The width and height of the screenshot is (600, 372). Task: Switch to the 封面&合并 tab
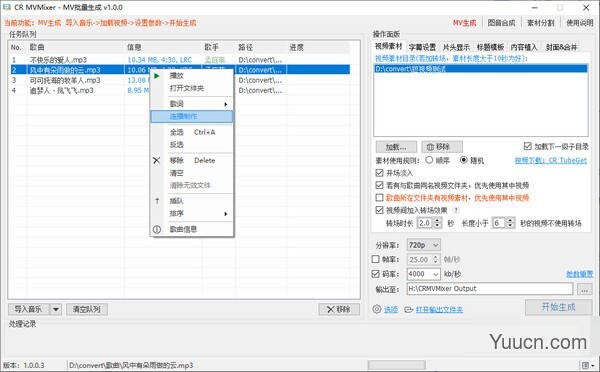coord(561,47)
